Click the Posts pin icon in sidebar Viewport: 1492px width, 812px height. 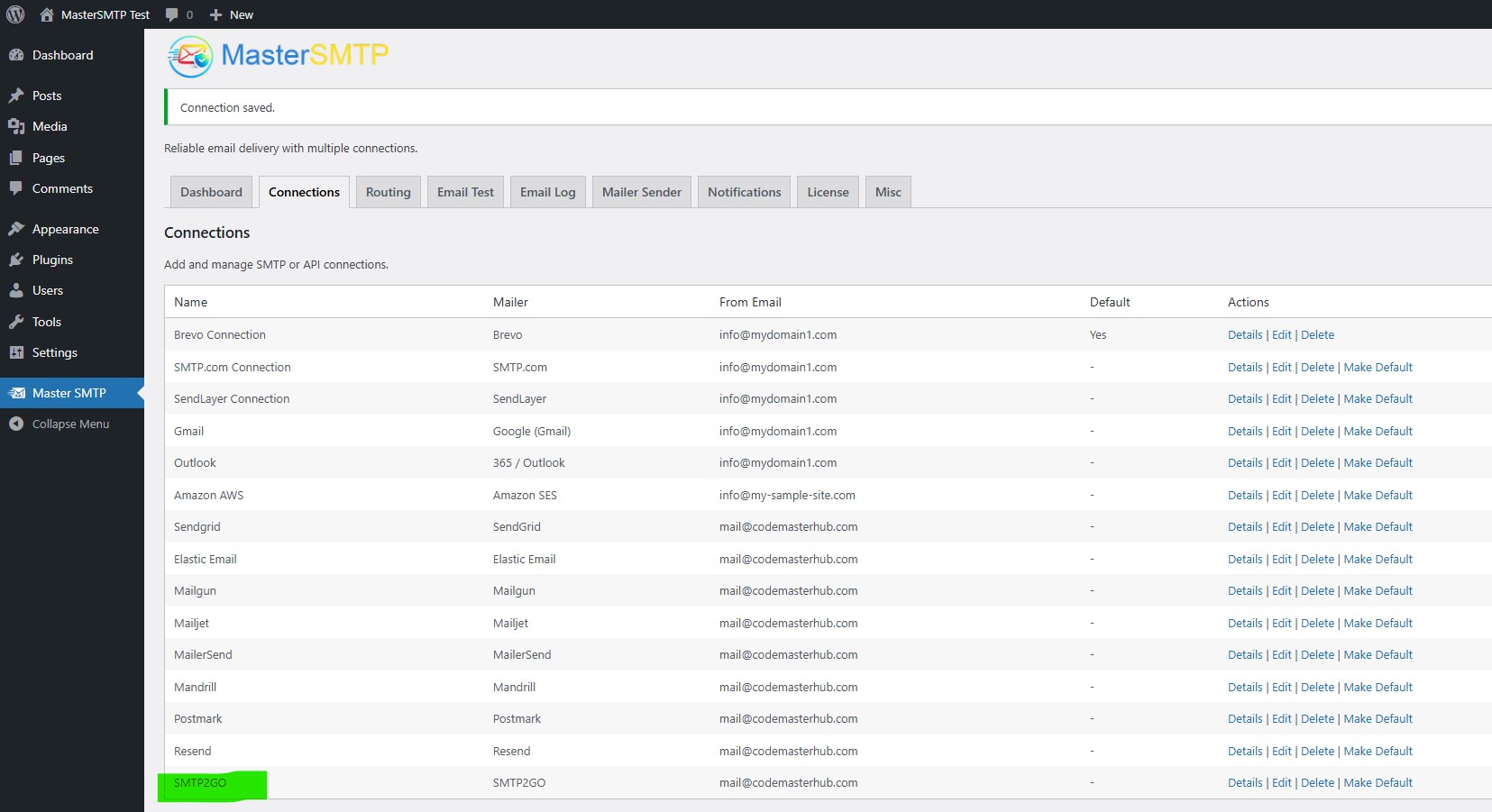click(x=16, y=96)
